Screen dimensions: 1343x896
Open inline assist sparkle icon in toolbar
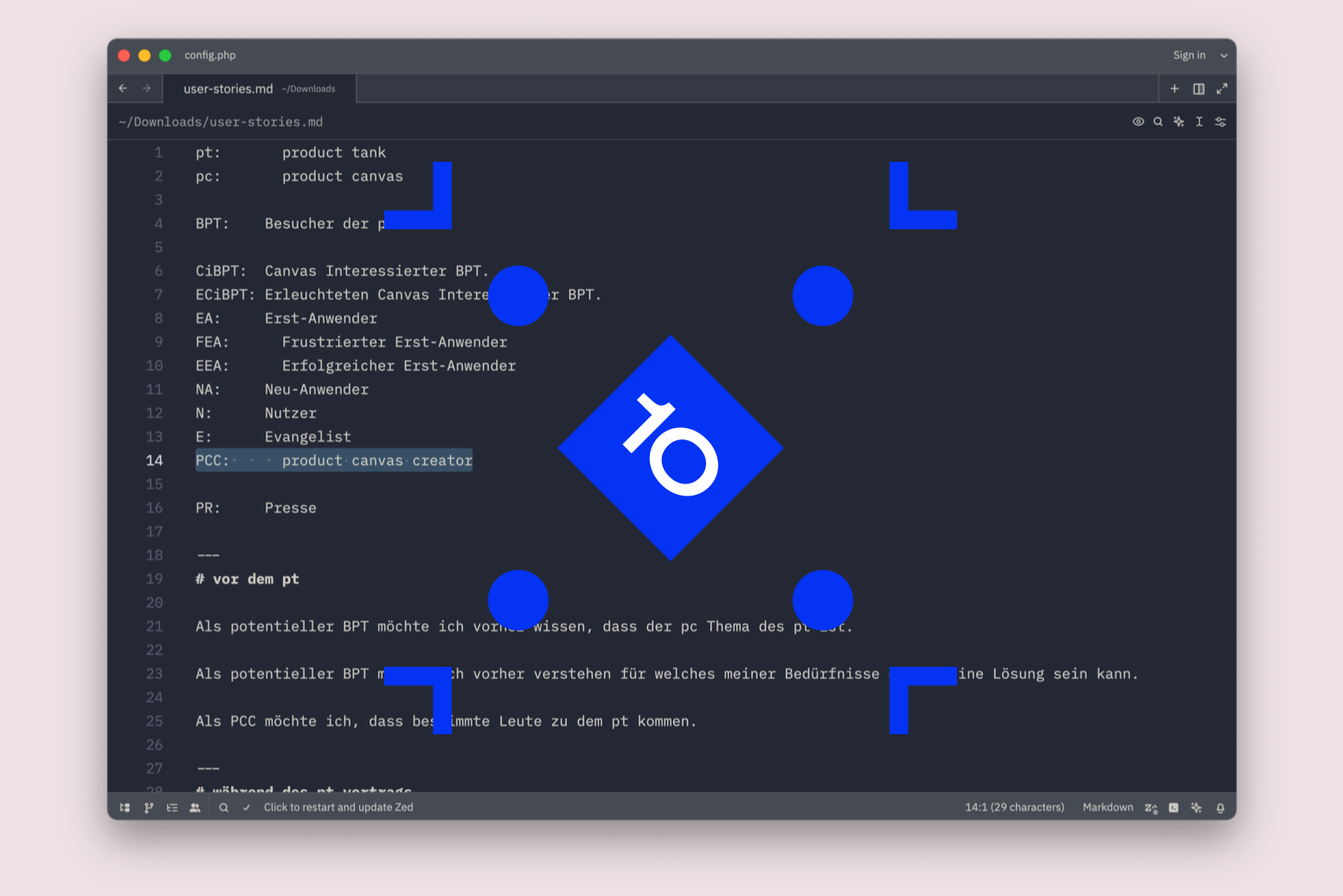(x=1179, y=122)
